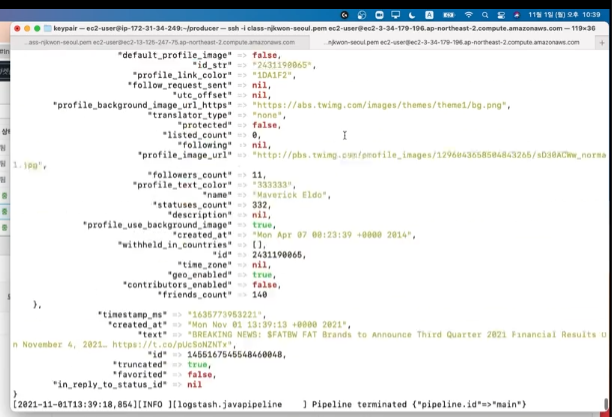The height and width of the screenshot is (417, 612).
Task: Click the "profile_use_background_image" key
Action: point(157,225)
